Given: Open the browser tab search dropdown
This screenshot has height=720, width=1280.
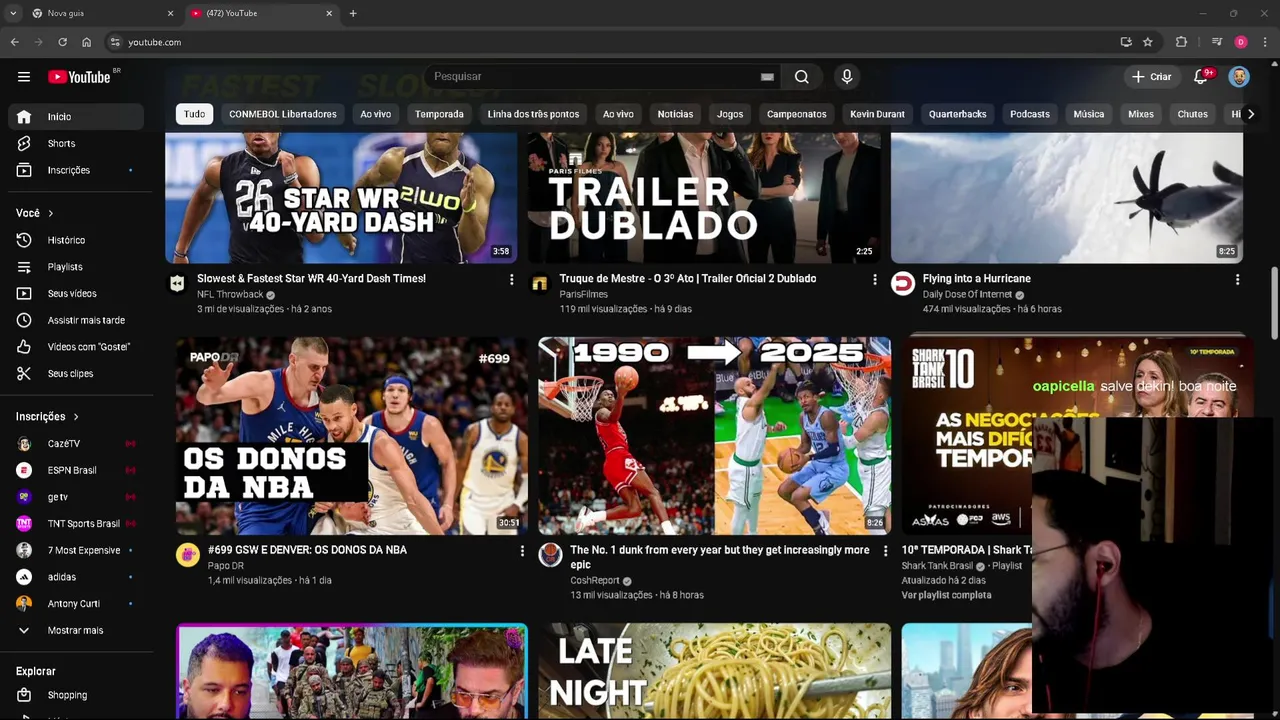Looking at the screenshot, I should tap(13, 13).
